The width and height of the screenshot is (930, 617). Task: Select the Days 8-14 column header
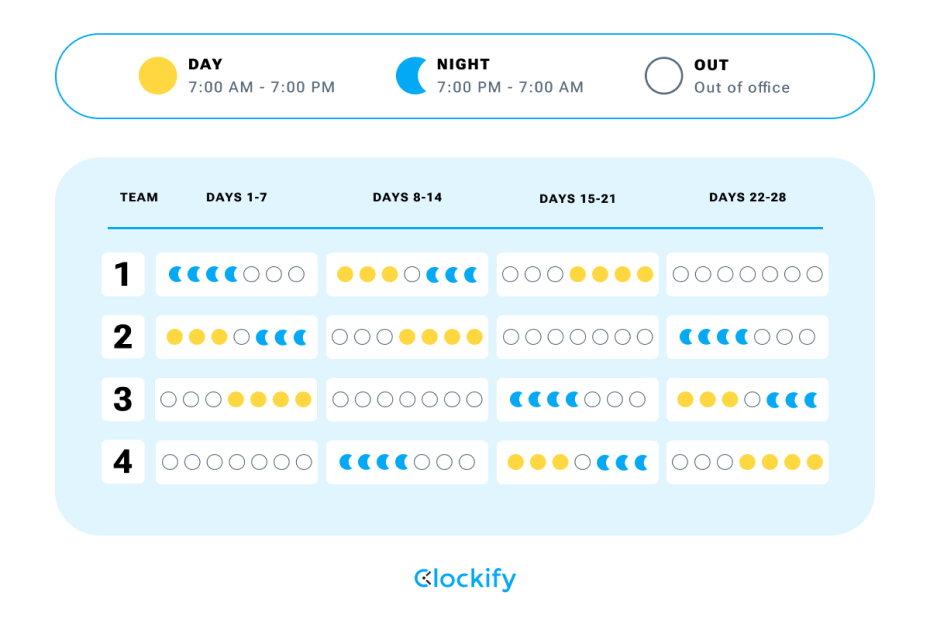point(407,197)
